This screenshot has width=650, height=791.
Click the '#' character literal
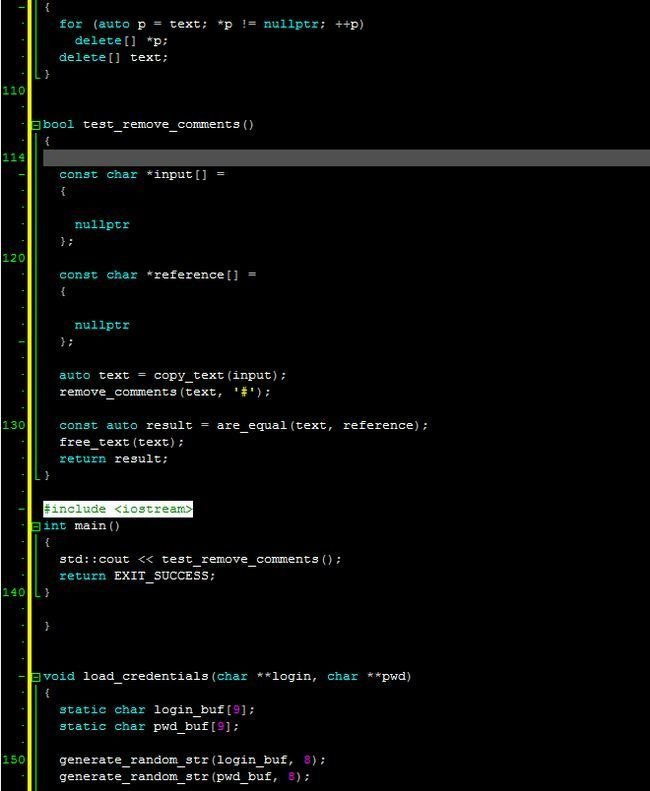coord(245,392)
